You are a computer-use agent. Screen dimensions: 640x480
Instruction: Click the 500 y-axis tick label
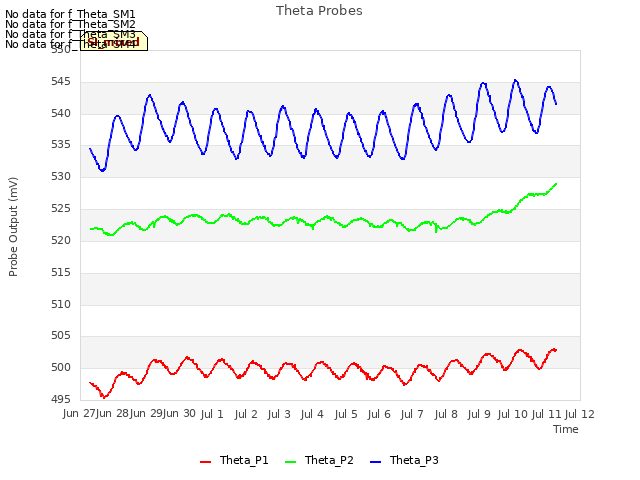61,367
